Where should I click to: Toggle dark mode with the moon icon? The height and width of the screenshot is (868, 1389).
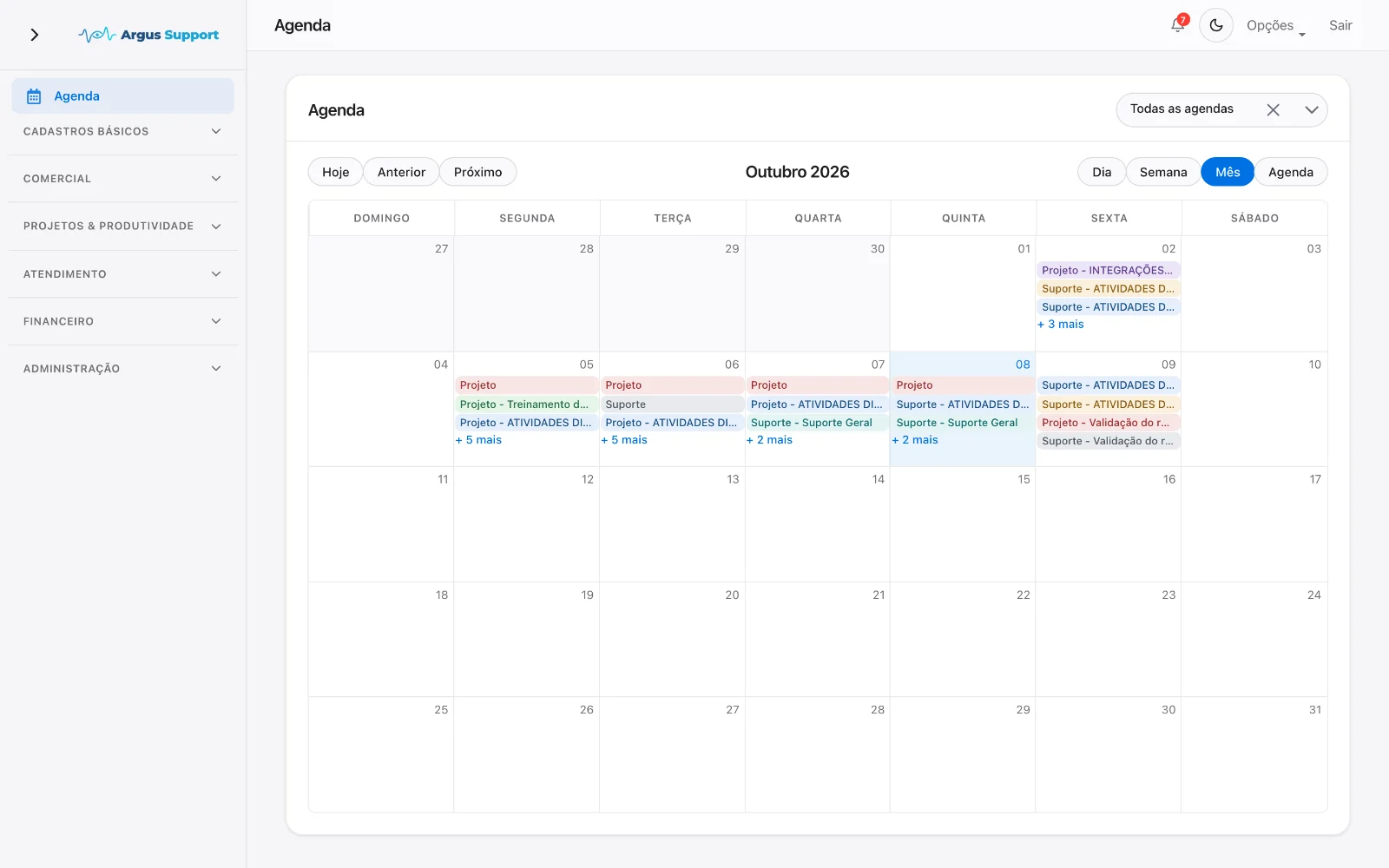pos(1216,25)
